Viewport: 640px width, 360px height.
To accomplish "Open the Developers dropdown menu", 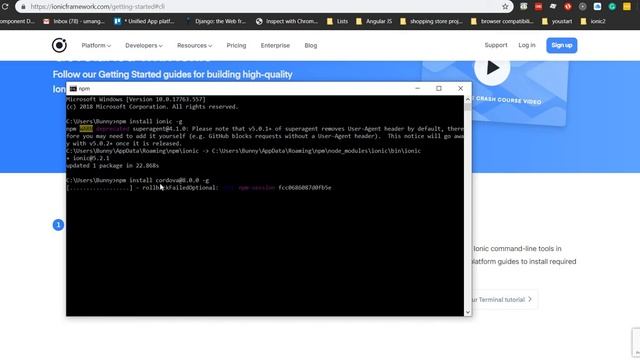I will pos(144,45).
